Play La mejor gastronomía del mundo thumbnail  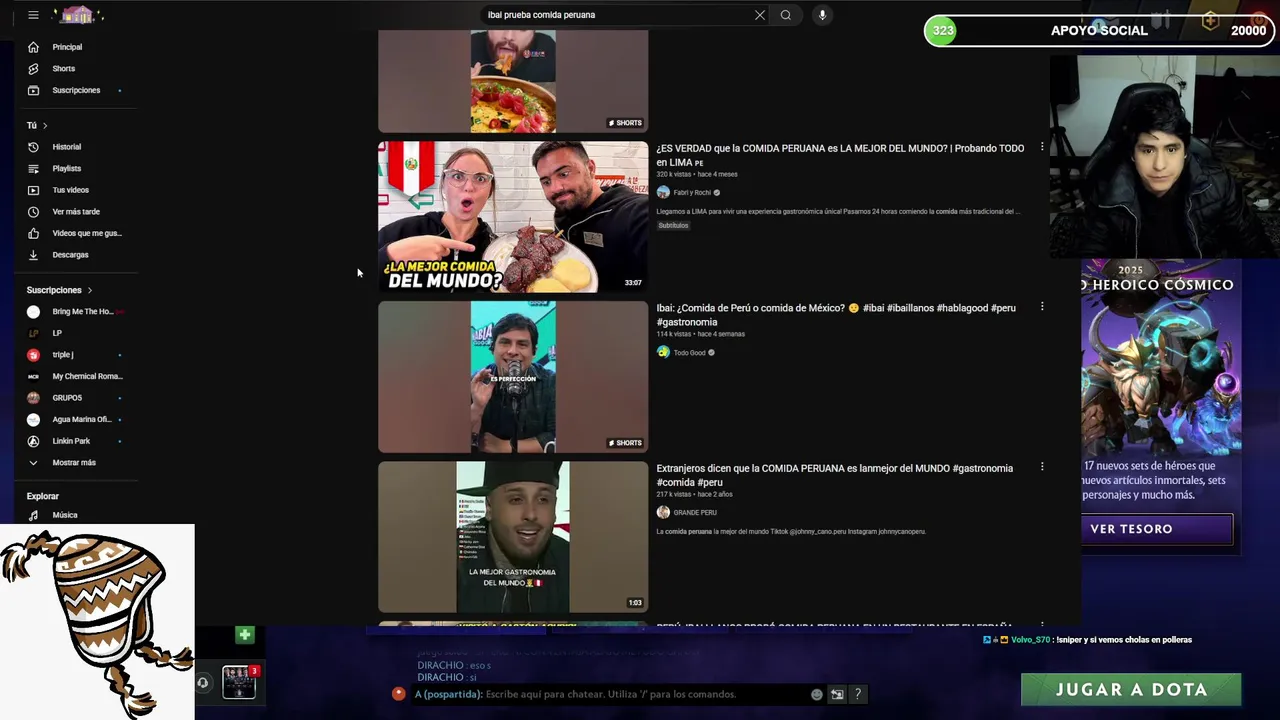(x=513, y=537)
